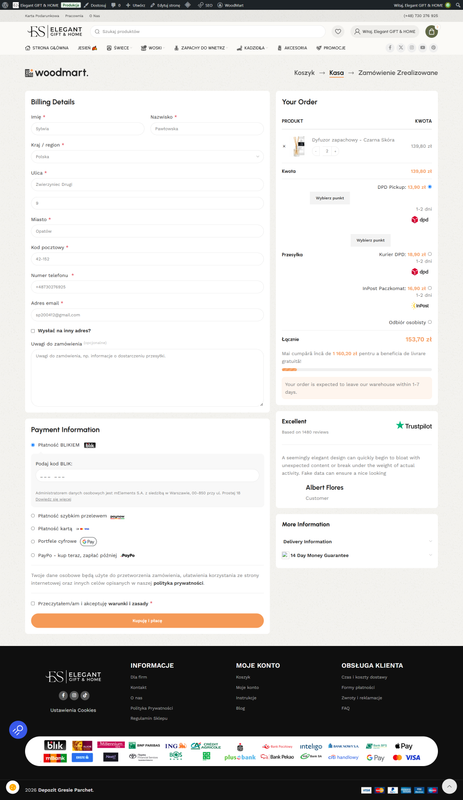Open Regulamin Sklepu footer link
The width and height of the screenshot is (463, 800).
tap(149, 718)
